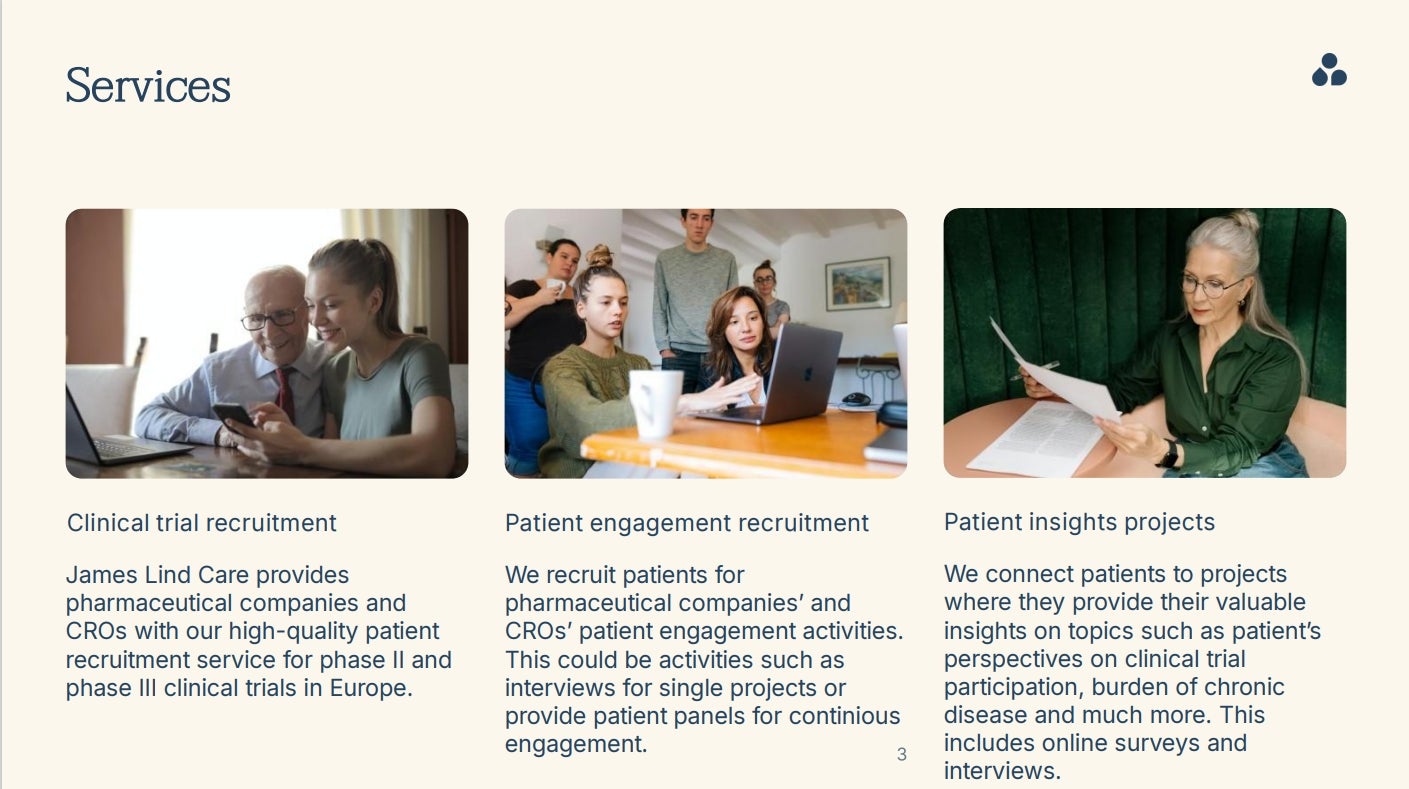Click the "Services" slide title
The height and width of the screenshot is (789, 1409).
tap(148, 86)
